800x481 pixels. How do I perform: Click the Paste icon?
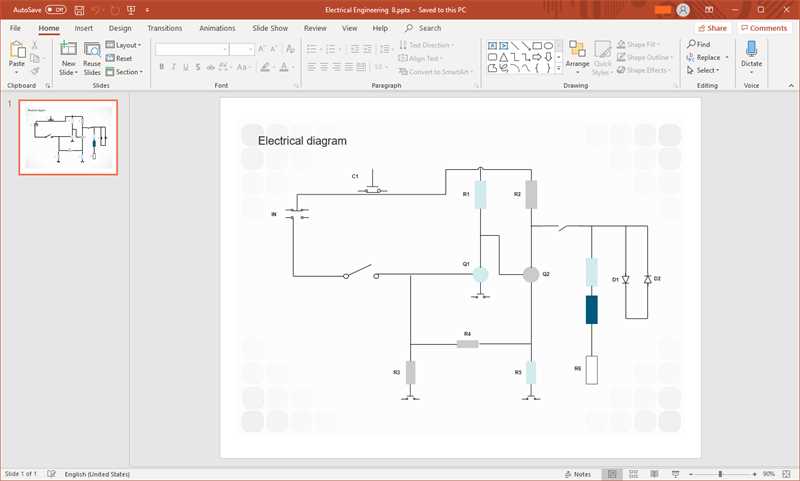[17, 50]
